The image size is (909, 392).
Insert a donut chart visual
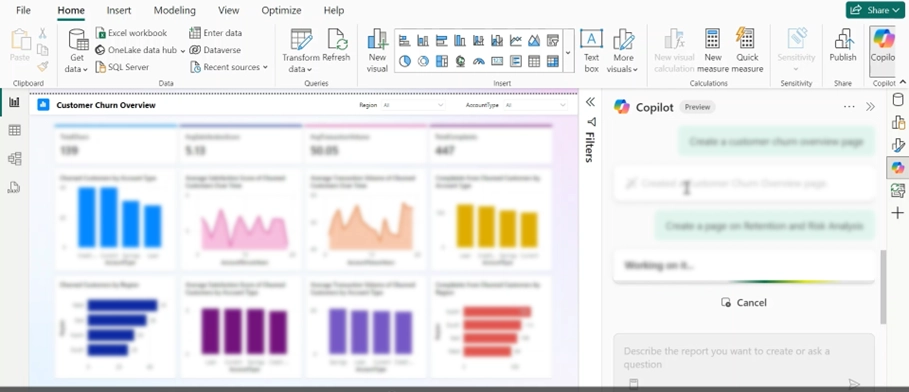pyautogui.click(x=423, y=60)
